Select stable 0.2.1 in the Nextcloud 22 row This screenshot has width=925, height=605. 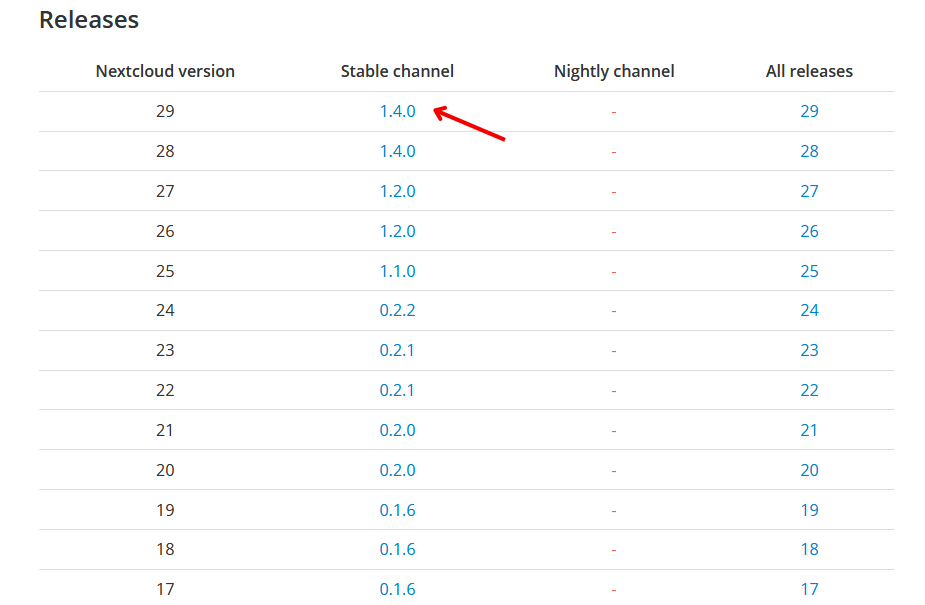[x=397, y=390]
